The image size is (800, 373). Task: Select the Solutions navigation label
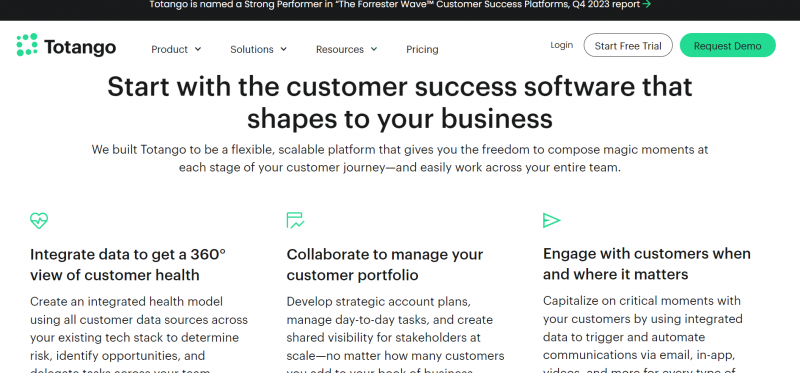point(252,49)
